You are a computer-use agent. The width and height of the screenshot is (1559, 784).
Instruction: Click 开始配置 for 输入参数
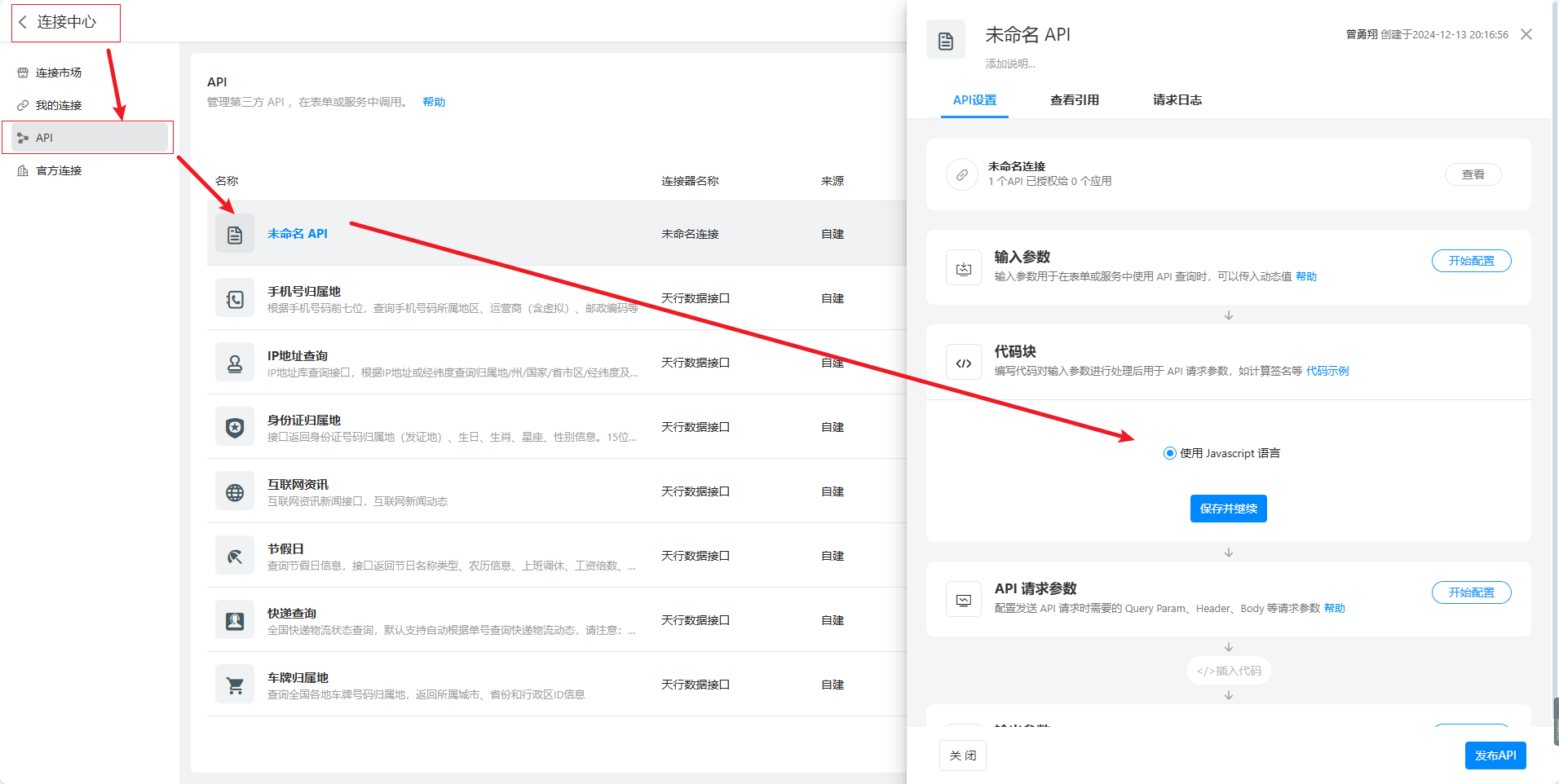point(1471,261)
